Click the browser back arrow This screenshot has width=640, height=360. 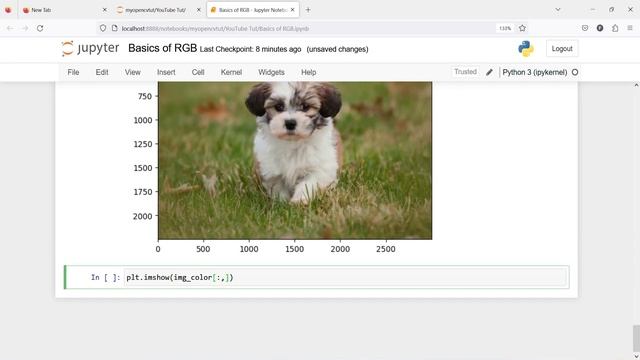10,28
